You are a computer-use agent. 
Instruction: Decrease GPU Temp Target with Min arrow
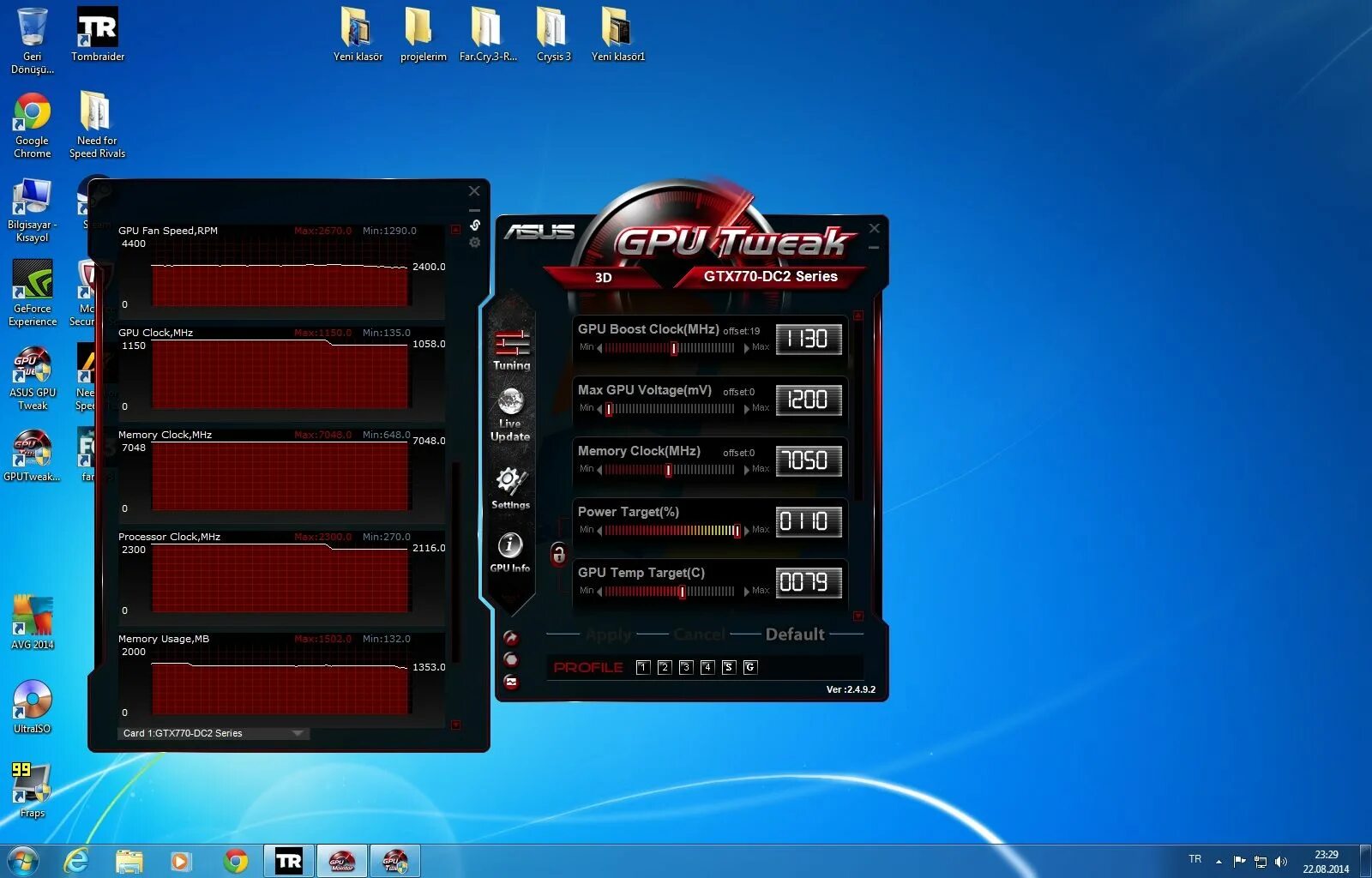pos(599,592)
